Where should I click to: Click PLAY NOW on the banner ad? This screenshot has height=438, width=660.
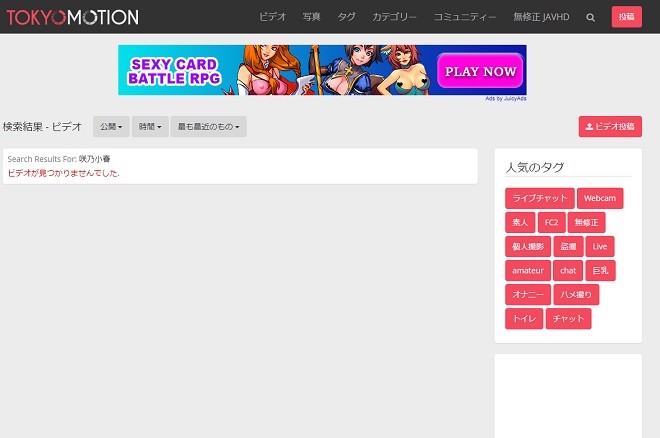pyautogui.click(x=480, y=71)
